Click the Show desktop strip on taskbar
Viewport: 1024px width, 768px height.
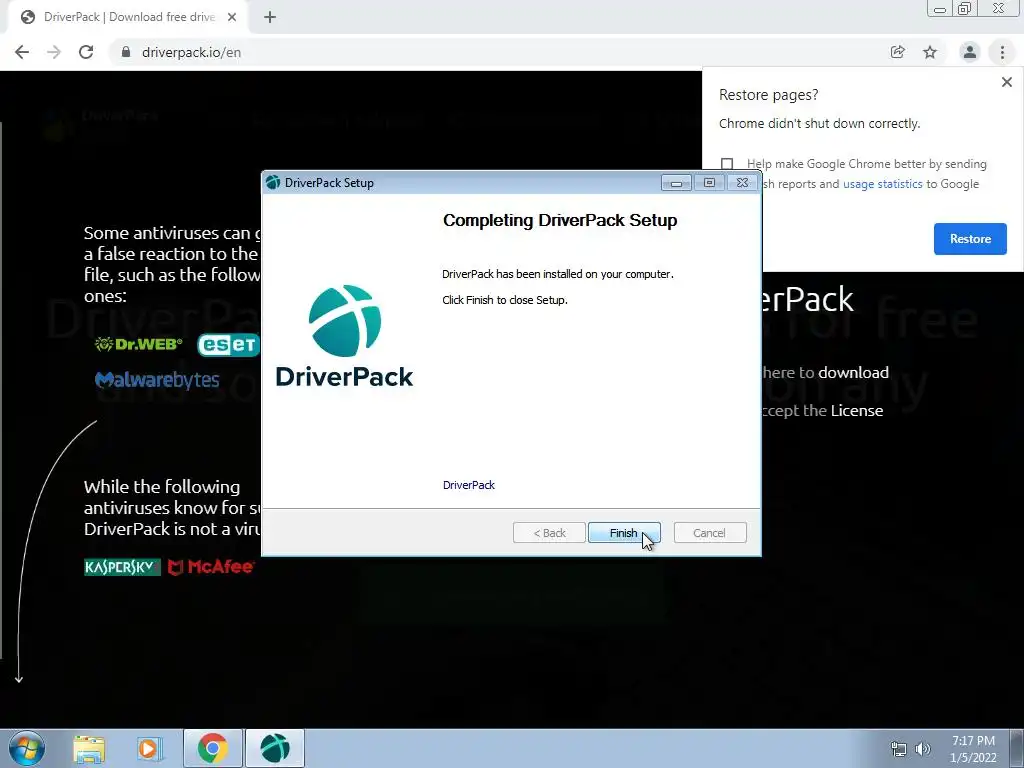(x=1017, y=748)
